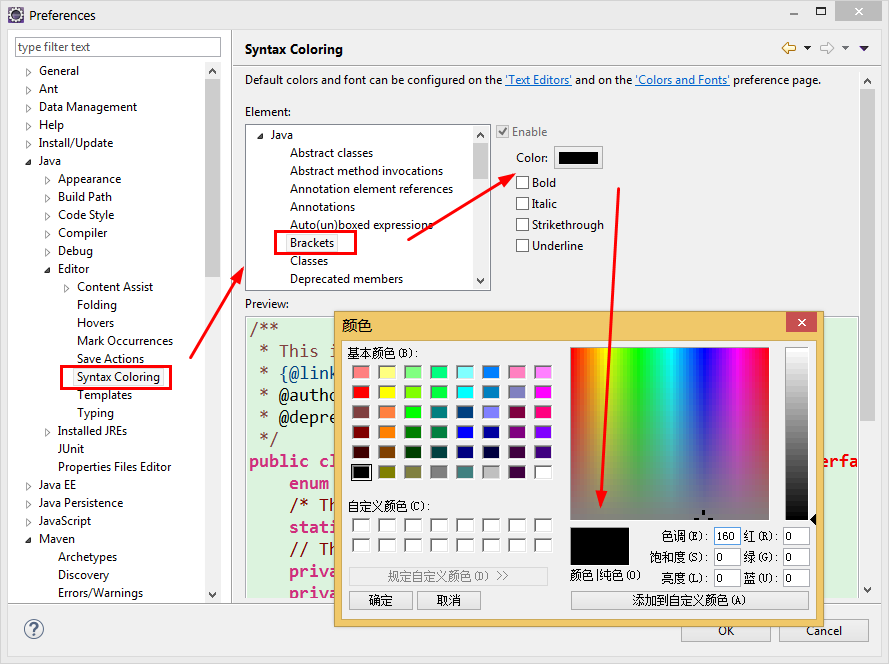Toggle the Enable checkbox
The height and width of the screenshot is (664, 889).
point(502,132)
